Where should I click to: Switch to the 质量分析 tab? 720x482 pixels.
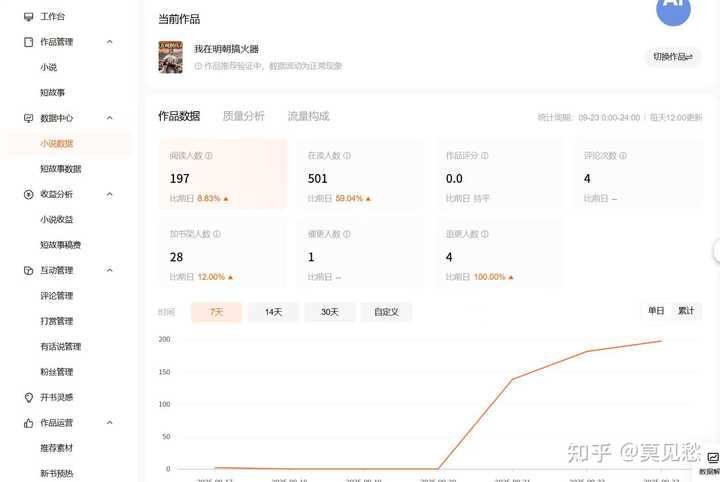tap(243, 116)
